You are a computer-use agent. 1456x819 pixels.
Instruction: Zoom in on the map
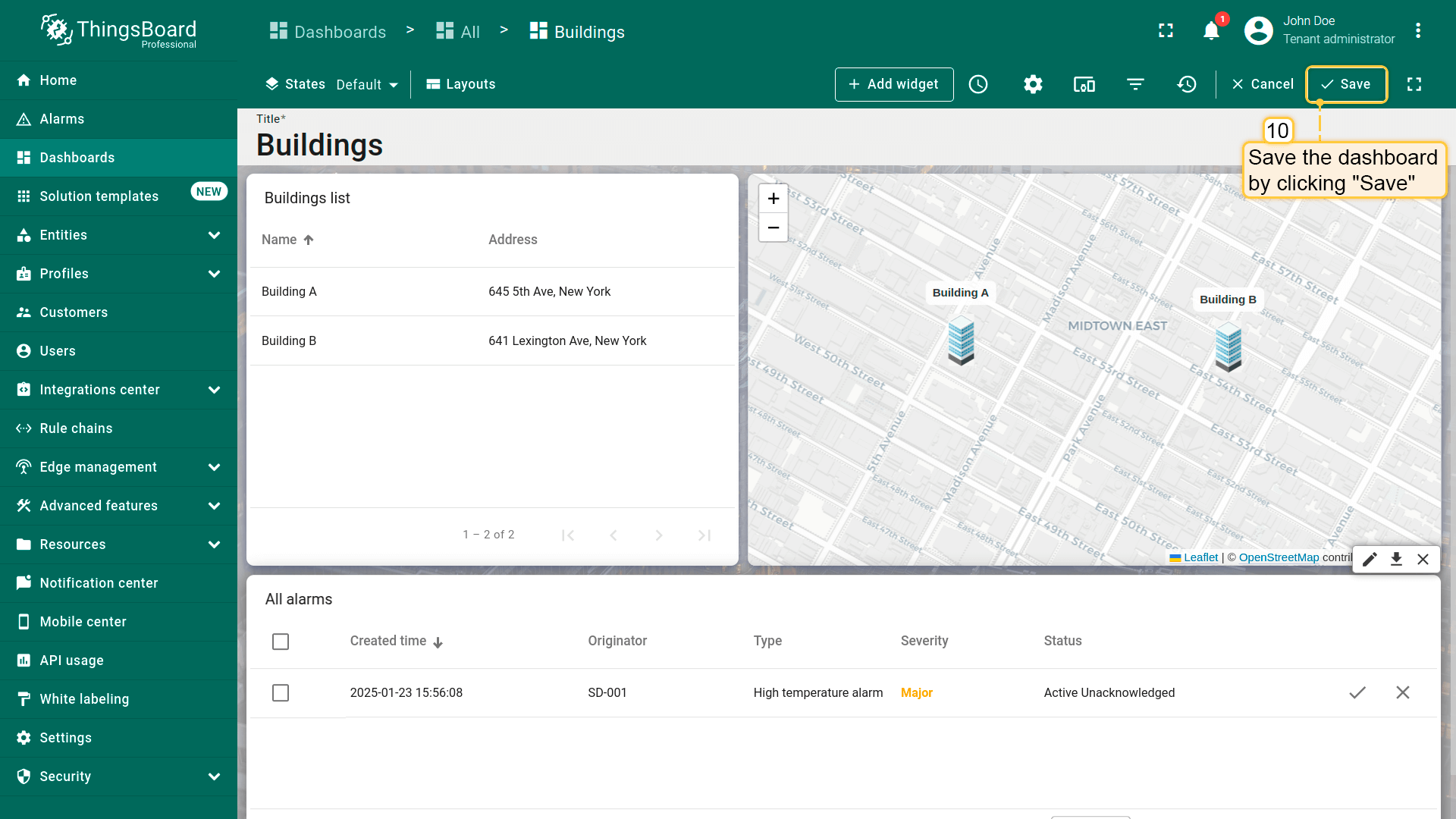click(x=773, y=199)
